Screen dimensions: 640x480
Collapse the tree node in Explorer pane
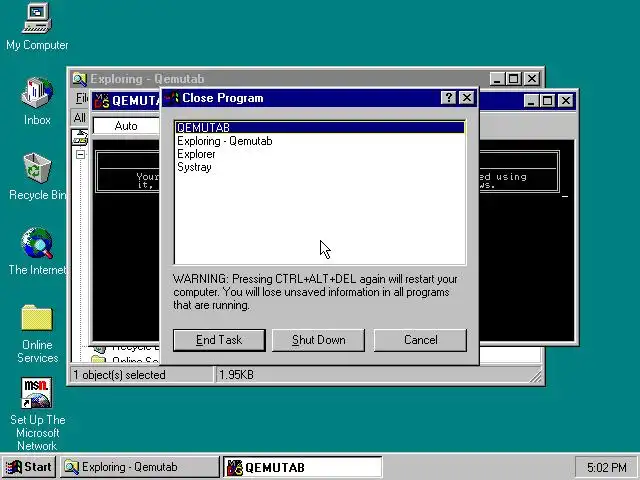coord(80,154)
